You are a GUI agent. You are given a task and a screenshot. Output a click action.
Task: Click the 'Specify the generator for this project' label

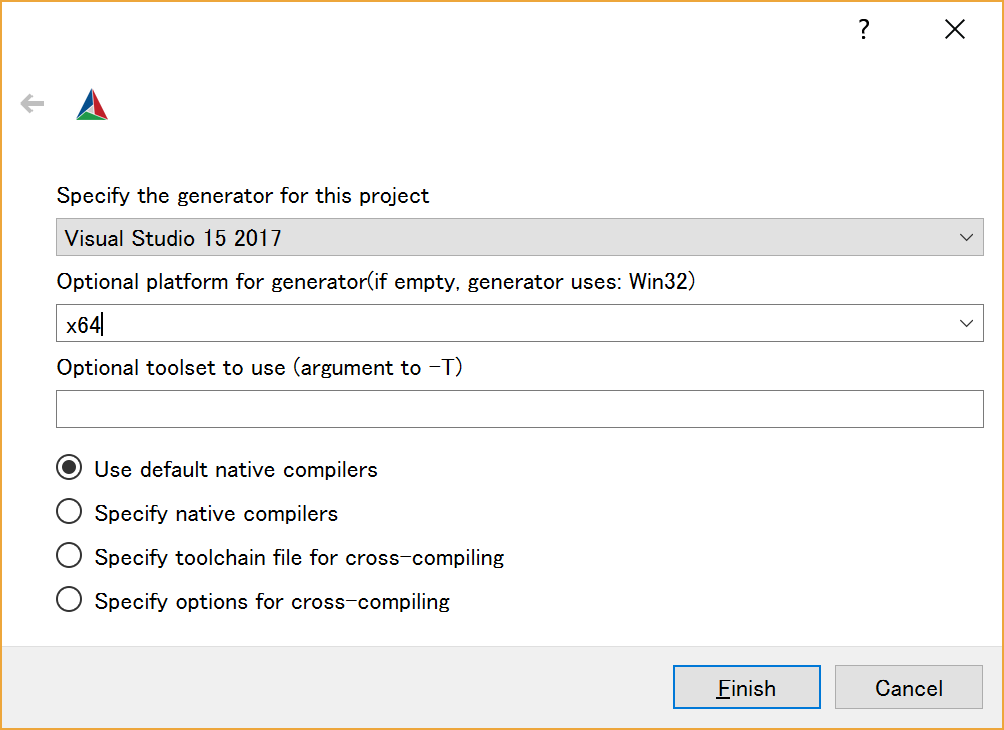click(243, 196)
